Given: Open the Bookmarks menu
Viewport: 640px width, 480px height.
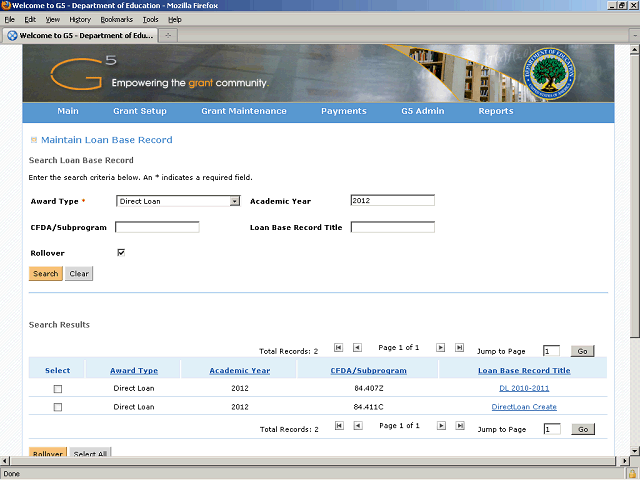Looking at the screenshot, I should 116,20.
